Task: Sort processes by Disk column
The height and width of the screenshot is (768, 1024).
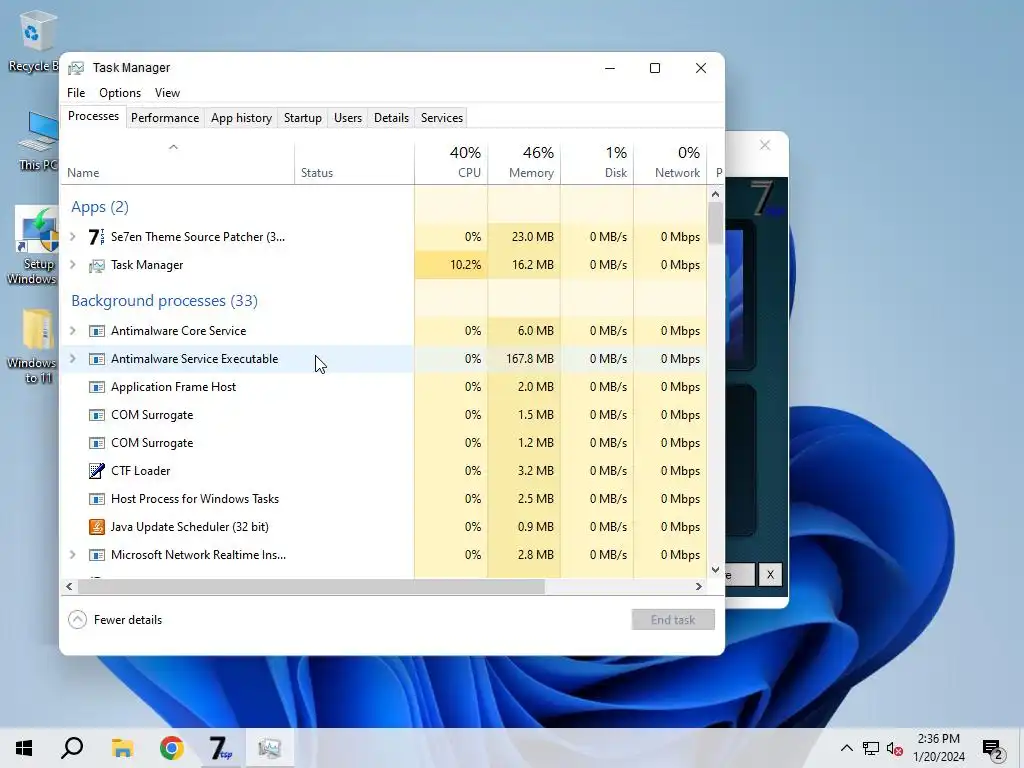Action: pos(598,162)
